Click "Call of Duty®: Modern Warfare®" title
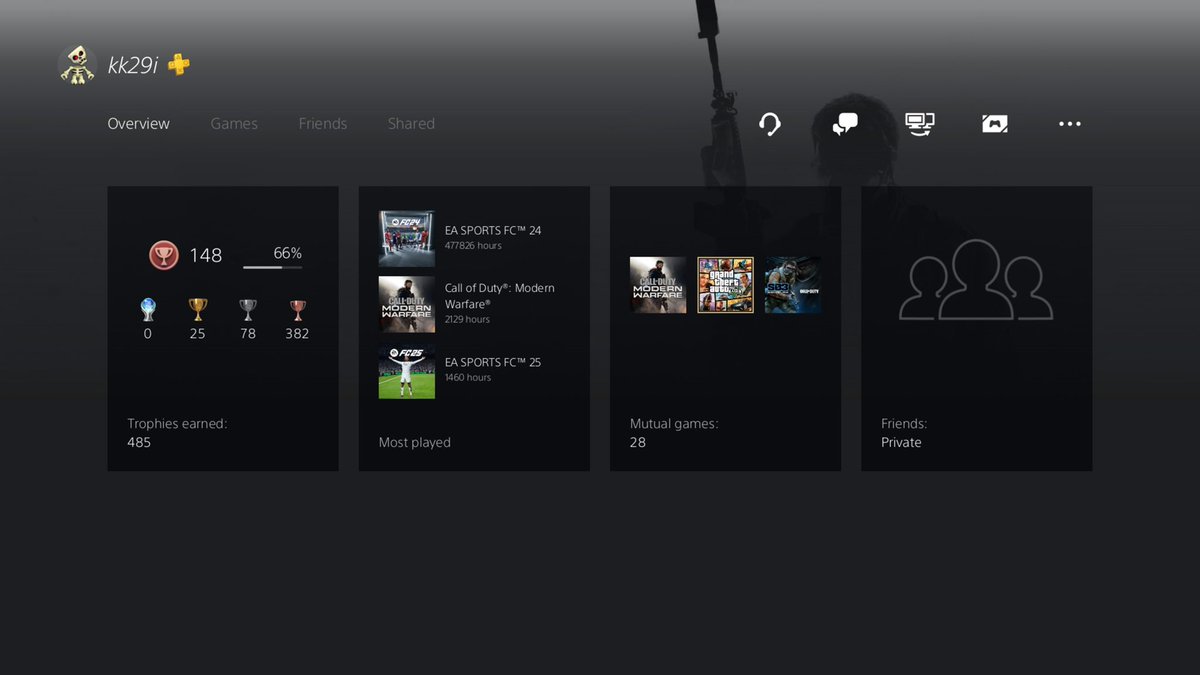Image resolution: width=1200 pixels, height=675 pixels. click(500, 296)
